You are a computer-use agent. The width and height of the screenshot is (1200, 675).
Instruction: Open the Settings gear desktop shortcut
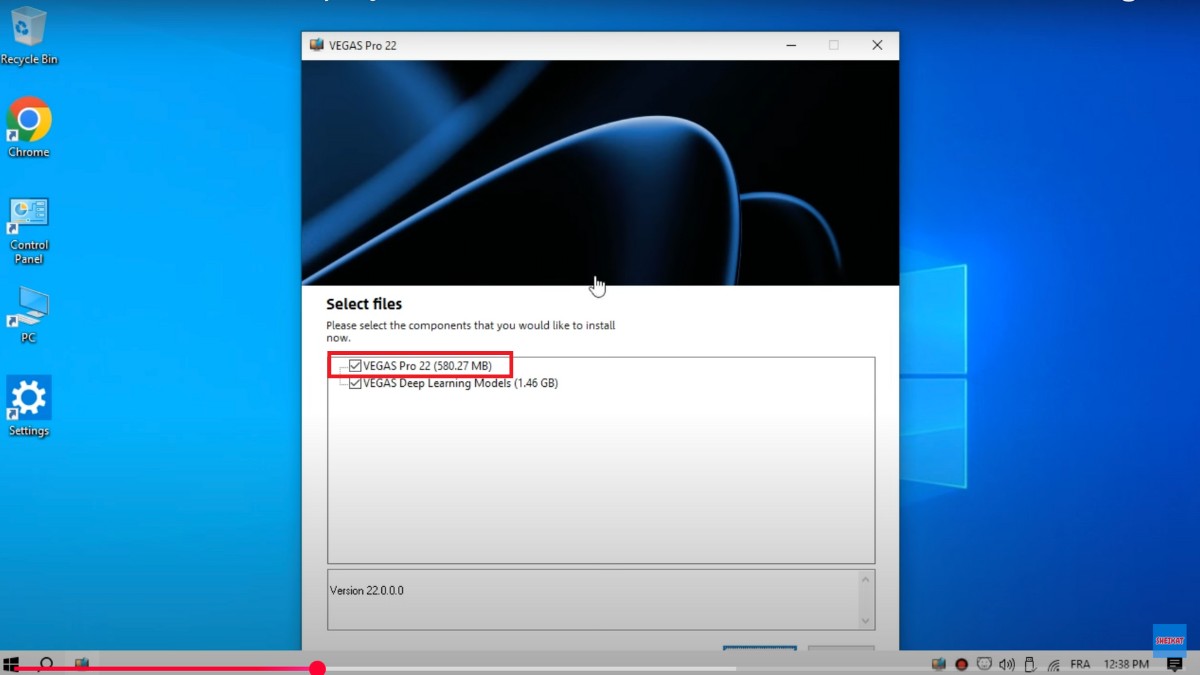[x=29, y=406]
